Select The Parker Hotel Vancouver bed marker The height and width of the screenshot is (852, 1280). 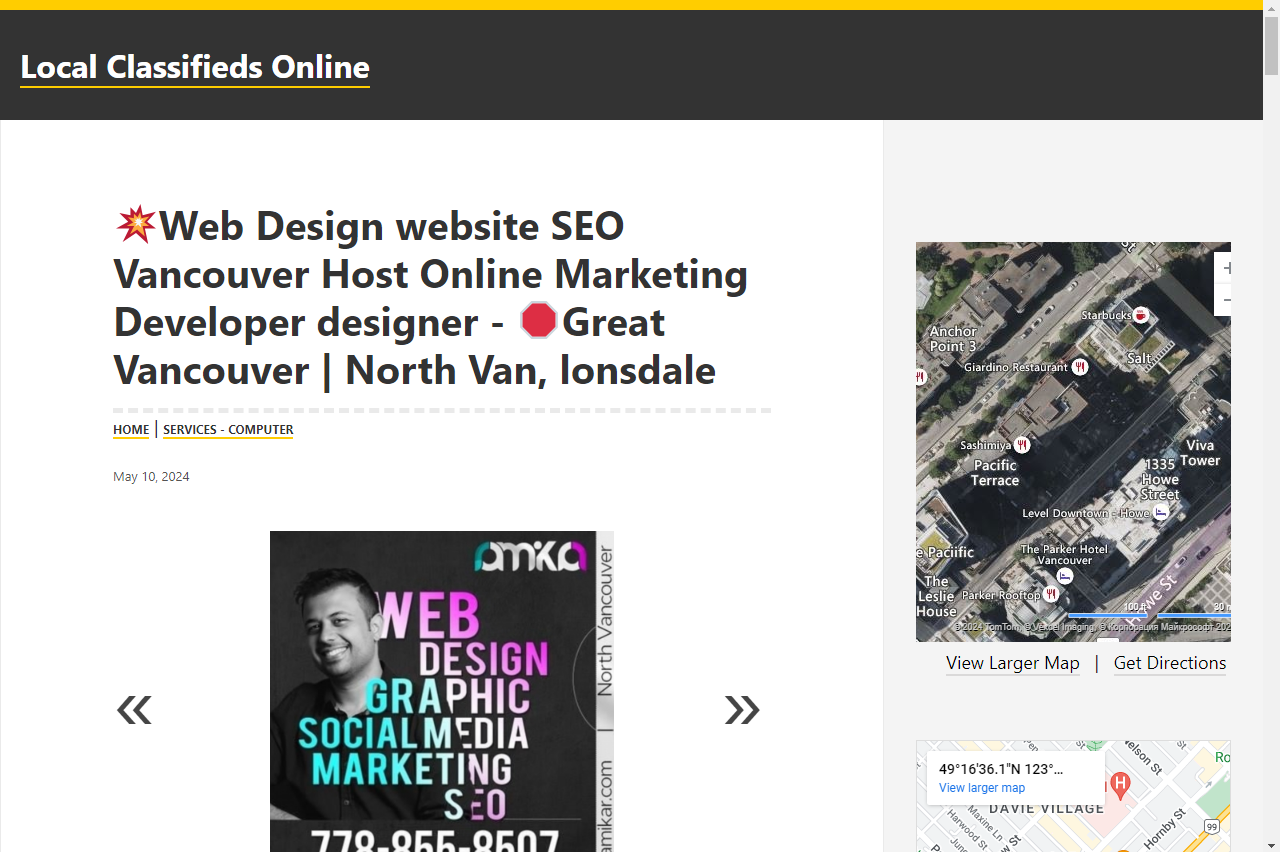tap(1066, 576)
